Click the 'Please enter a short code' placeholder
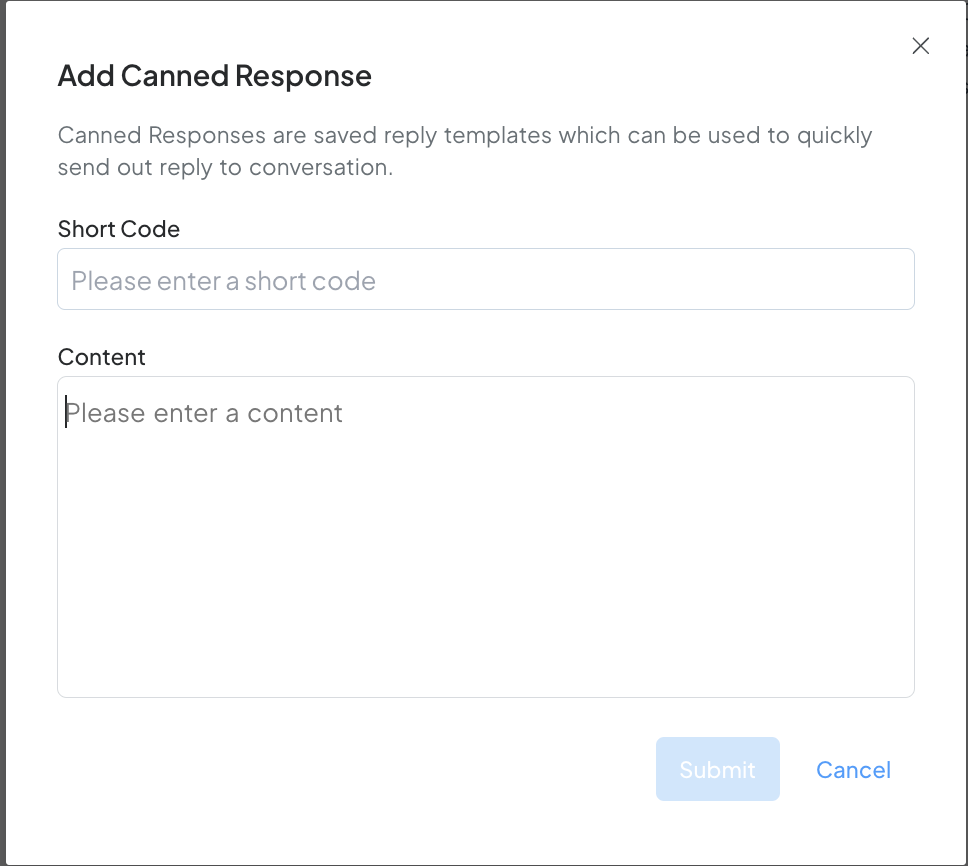968x866 pixels. (x=224, y=281)
